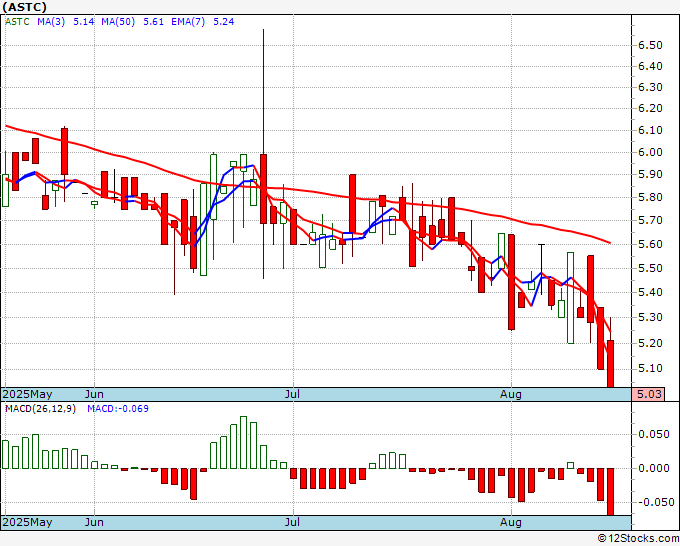This screenshot has height=546, width=680.
Task: Click the (ASTC) chart title
Action: coord(24,7)
